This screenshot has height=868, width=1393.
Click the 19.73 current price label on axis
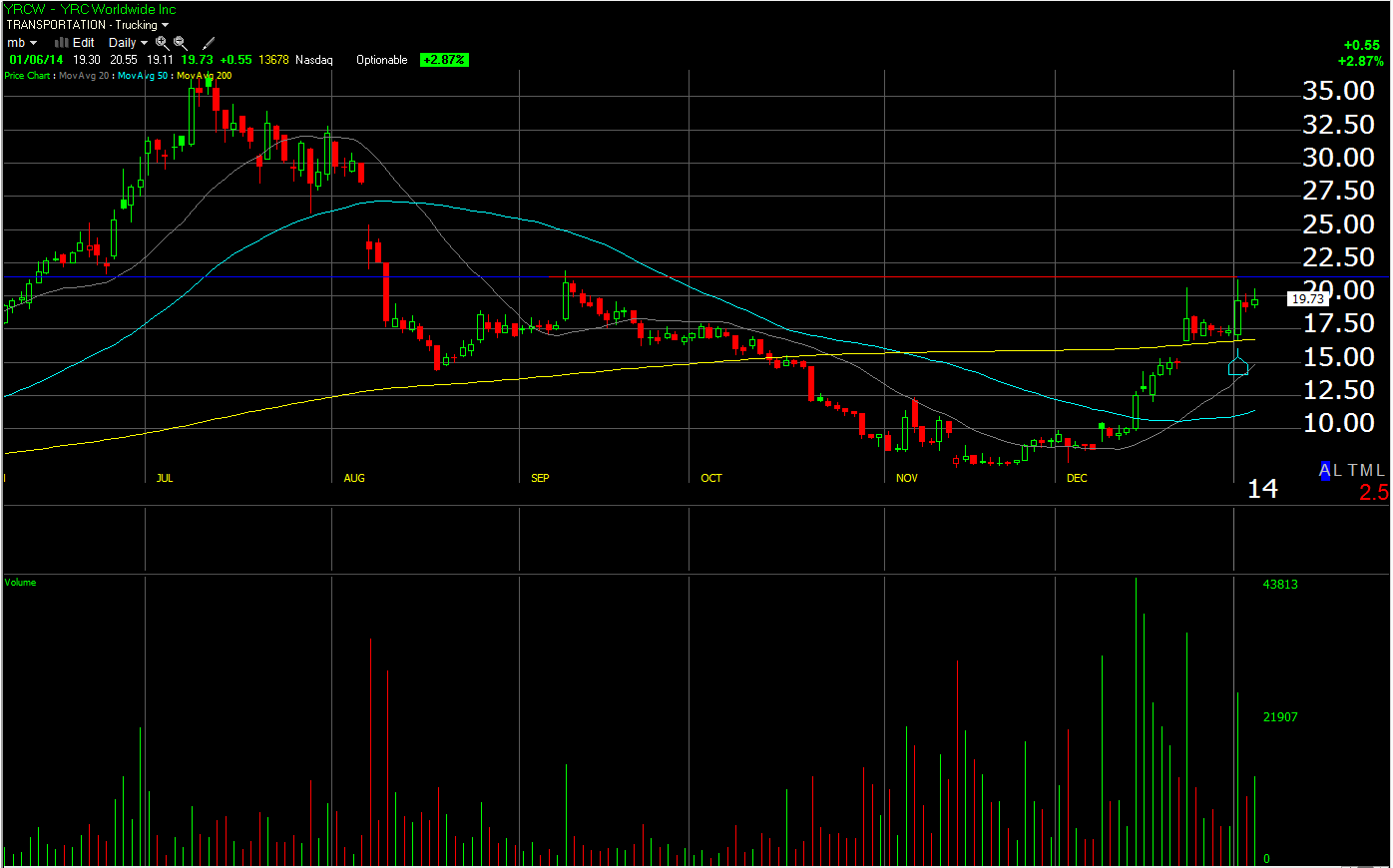tap(1307, 298)
